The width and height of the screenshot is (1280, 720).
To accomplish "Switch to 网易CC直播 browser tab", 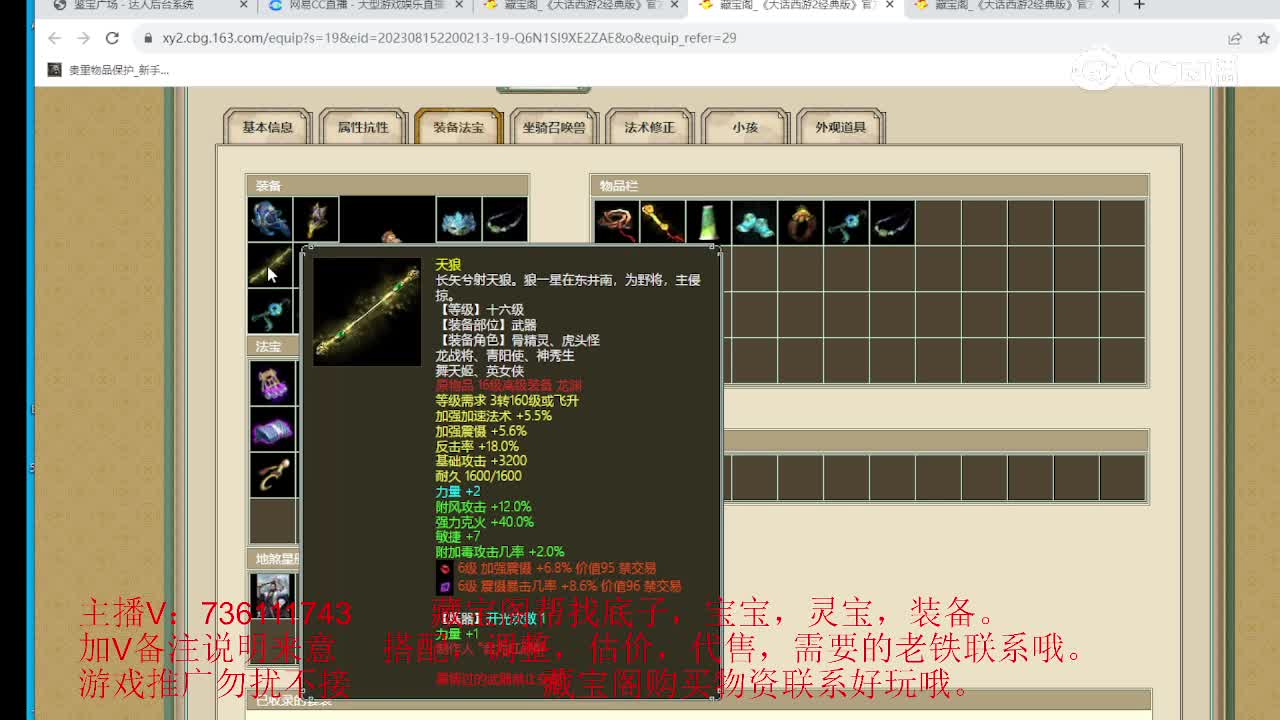I will tap(365, 6).
